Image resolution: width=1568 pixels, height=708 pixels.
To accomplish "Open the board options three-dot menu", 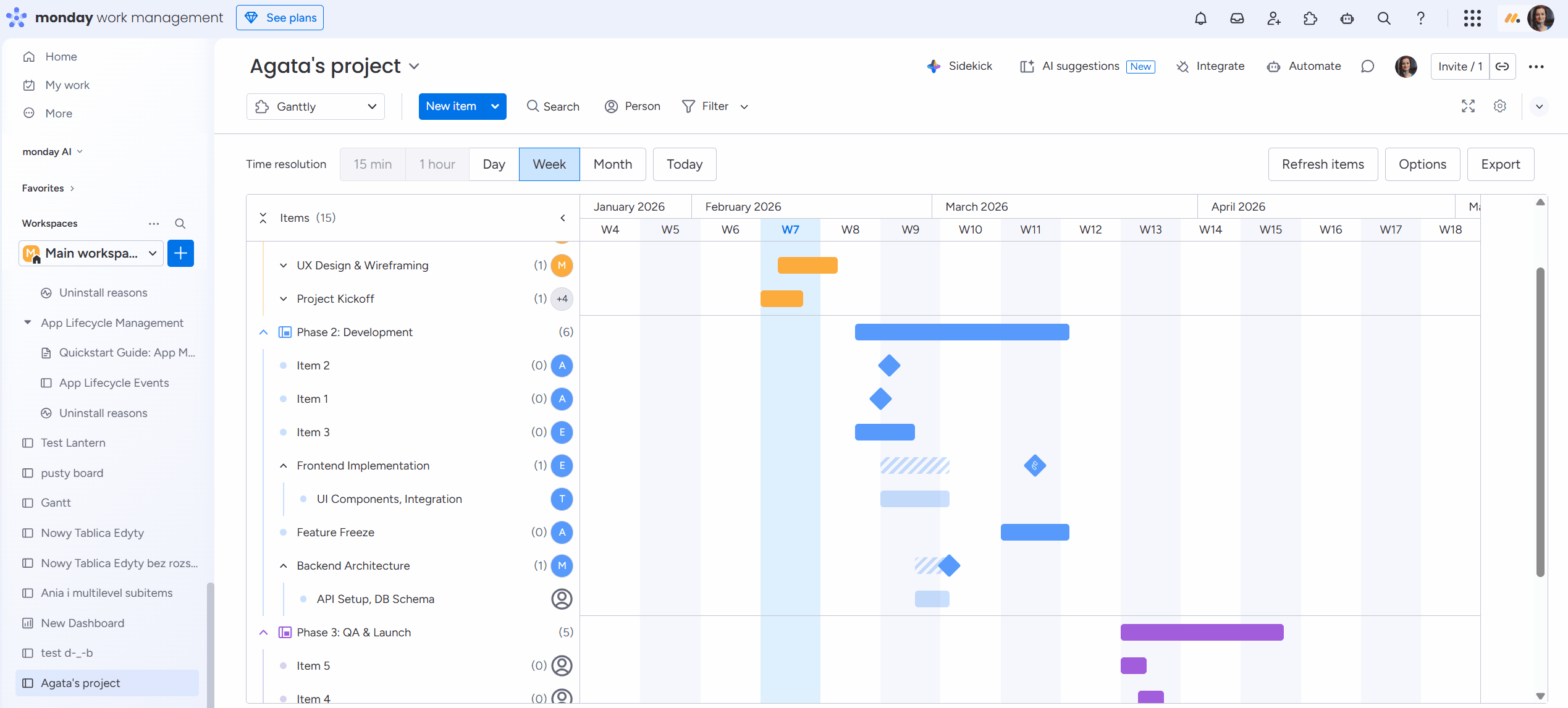I will (1536, 66).
